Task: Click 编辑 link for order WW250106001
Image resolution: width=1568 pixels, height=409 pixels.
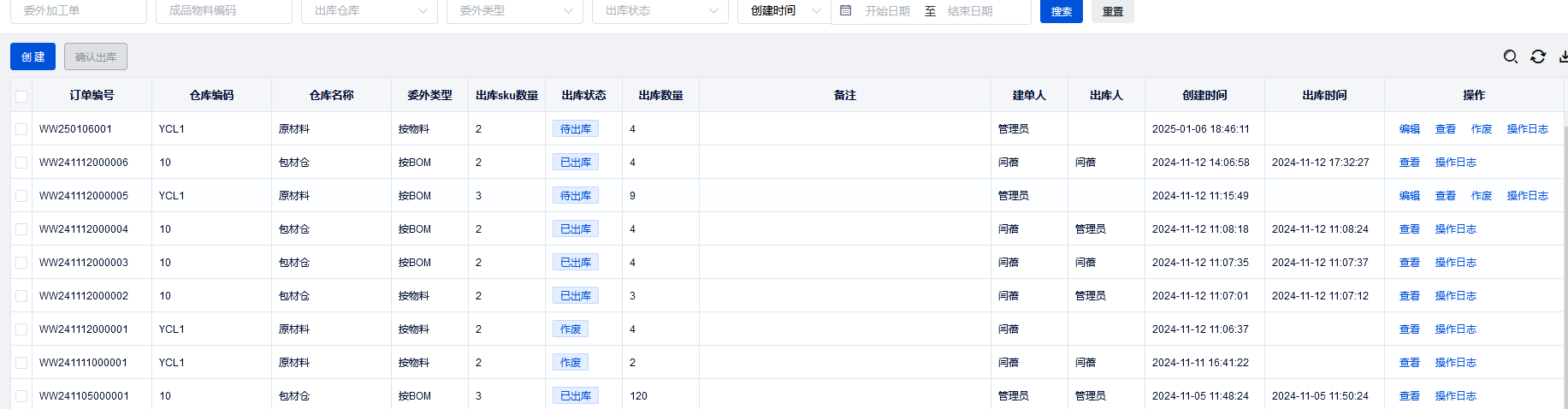Action: (x=1409, y=129)
